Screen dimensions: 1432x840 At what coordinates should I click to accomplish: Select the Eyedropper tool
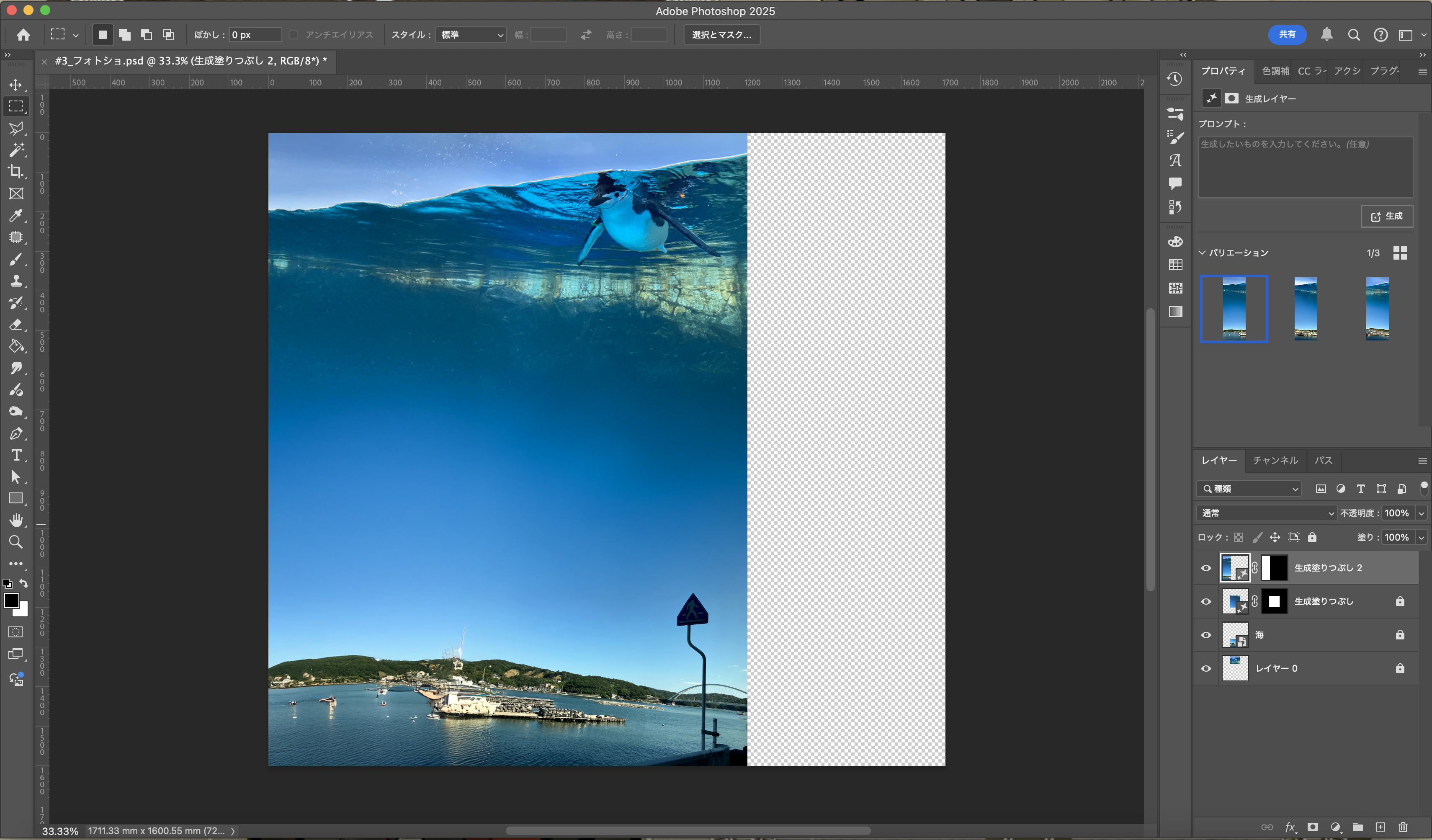pos(16,215)
